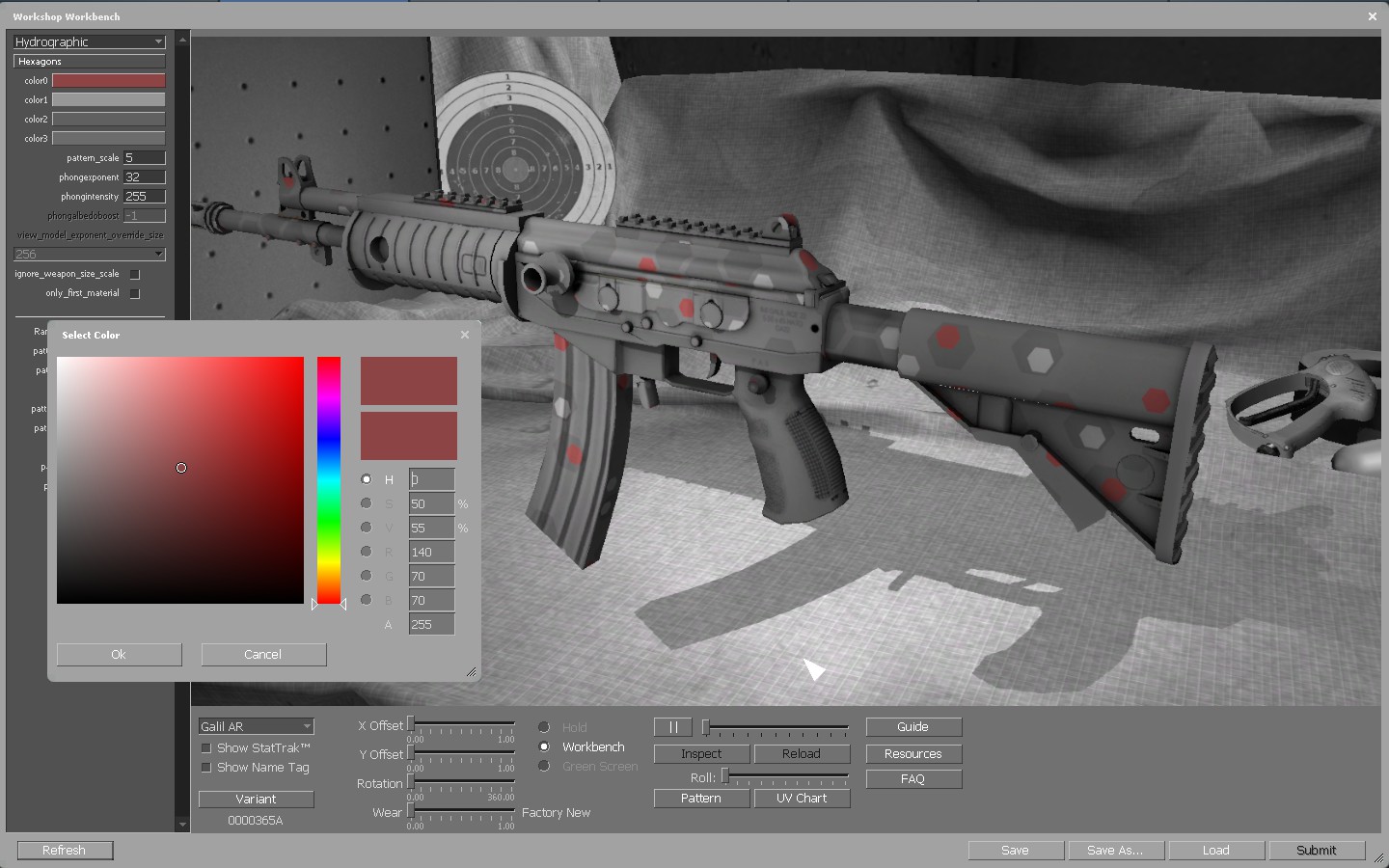Click the scroll up arrow of left panel
Viewport: 1389px width, 868px height.
[x=182, y=40]
